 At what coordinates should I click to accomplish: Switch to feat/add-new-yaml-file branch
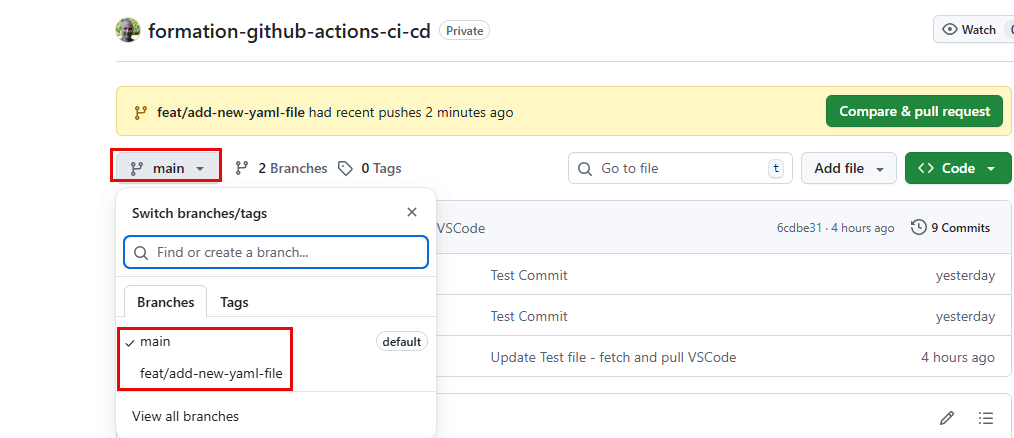point(211,373)
